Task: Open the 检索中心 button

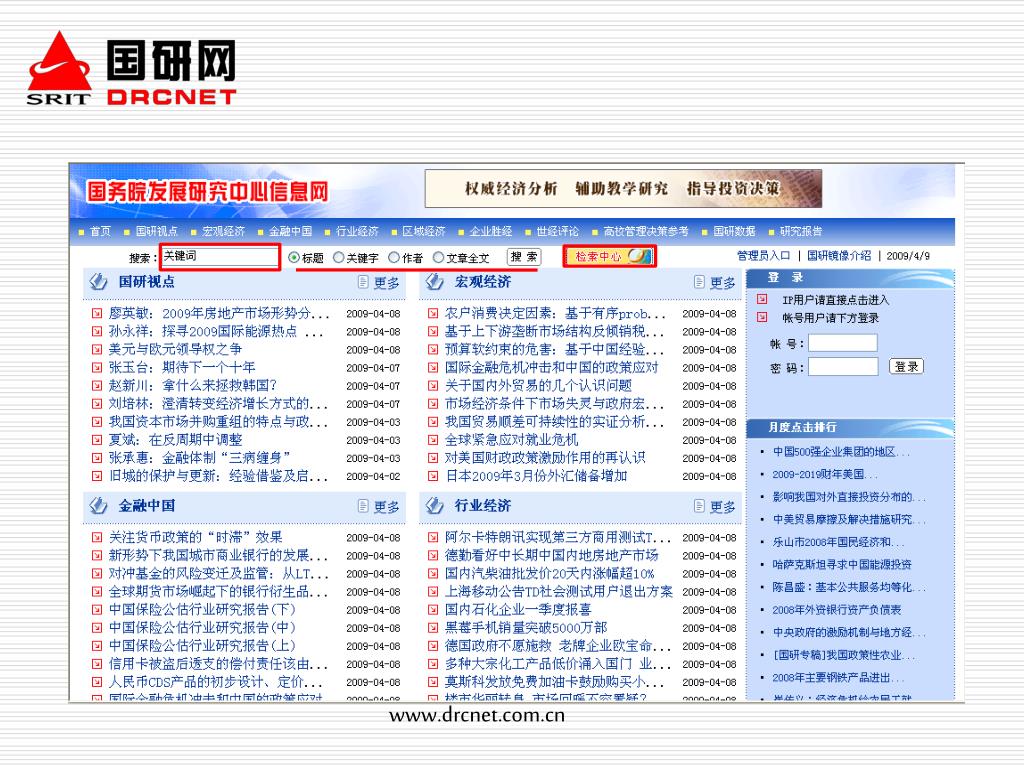Action: [x=609, y=256]
